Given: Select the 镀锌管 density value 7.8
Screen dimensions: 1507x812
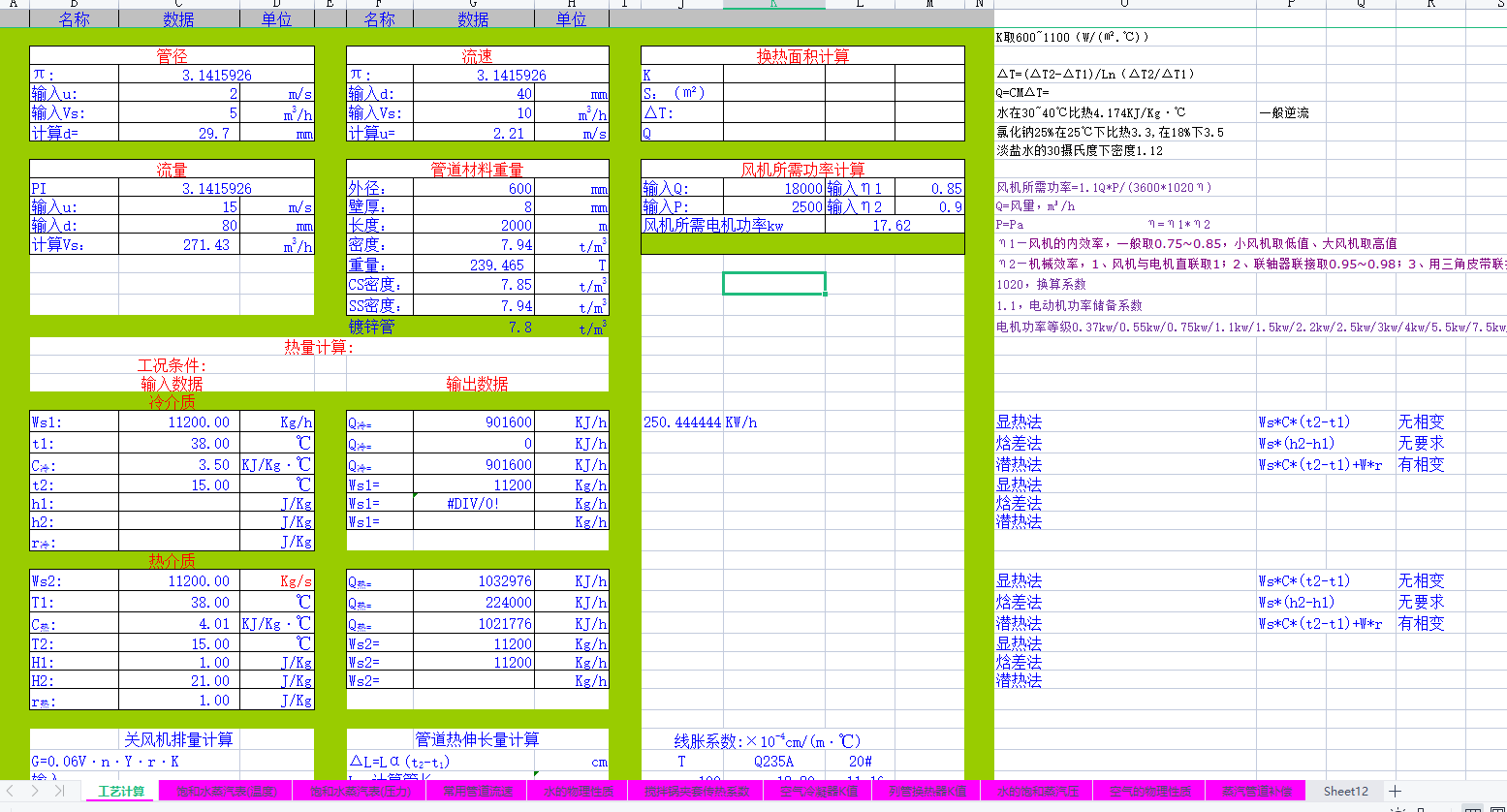Looking at the screenshot, I should click(x=473, y=328).
